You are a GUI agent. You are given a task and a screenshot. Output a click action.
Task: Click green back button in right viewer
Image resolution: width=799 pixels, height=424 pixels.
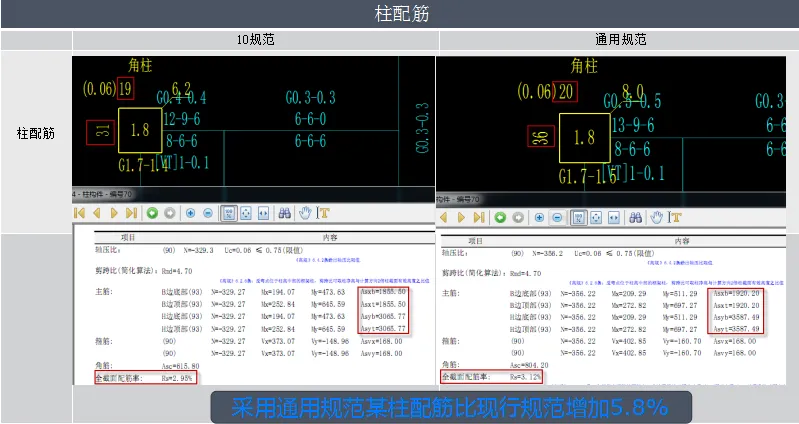[x=500, y=218]
